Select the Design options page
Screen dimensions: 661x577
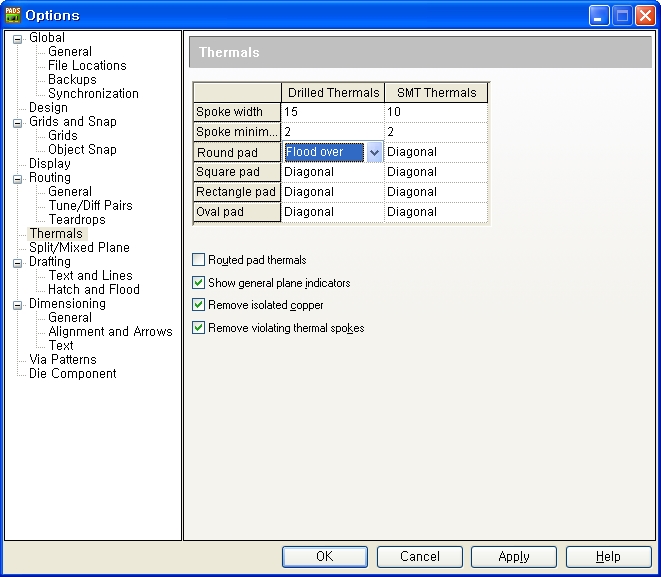pos(48,107)
